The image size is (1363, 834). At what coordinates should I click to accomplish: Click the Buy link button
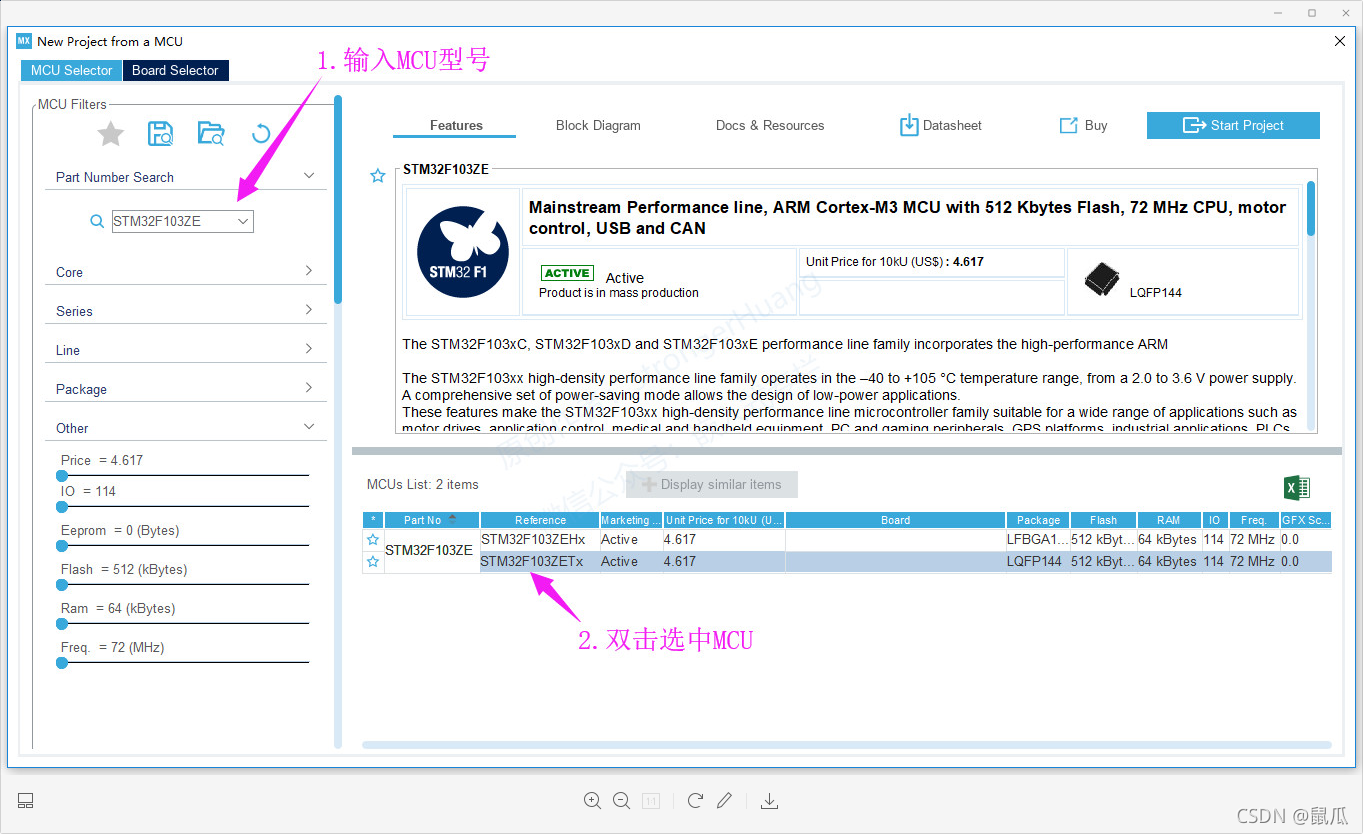pos(1084,125)
